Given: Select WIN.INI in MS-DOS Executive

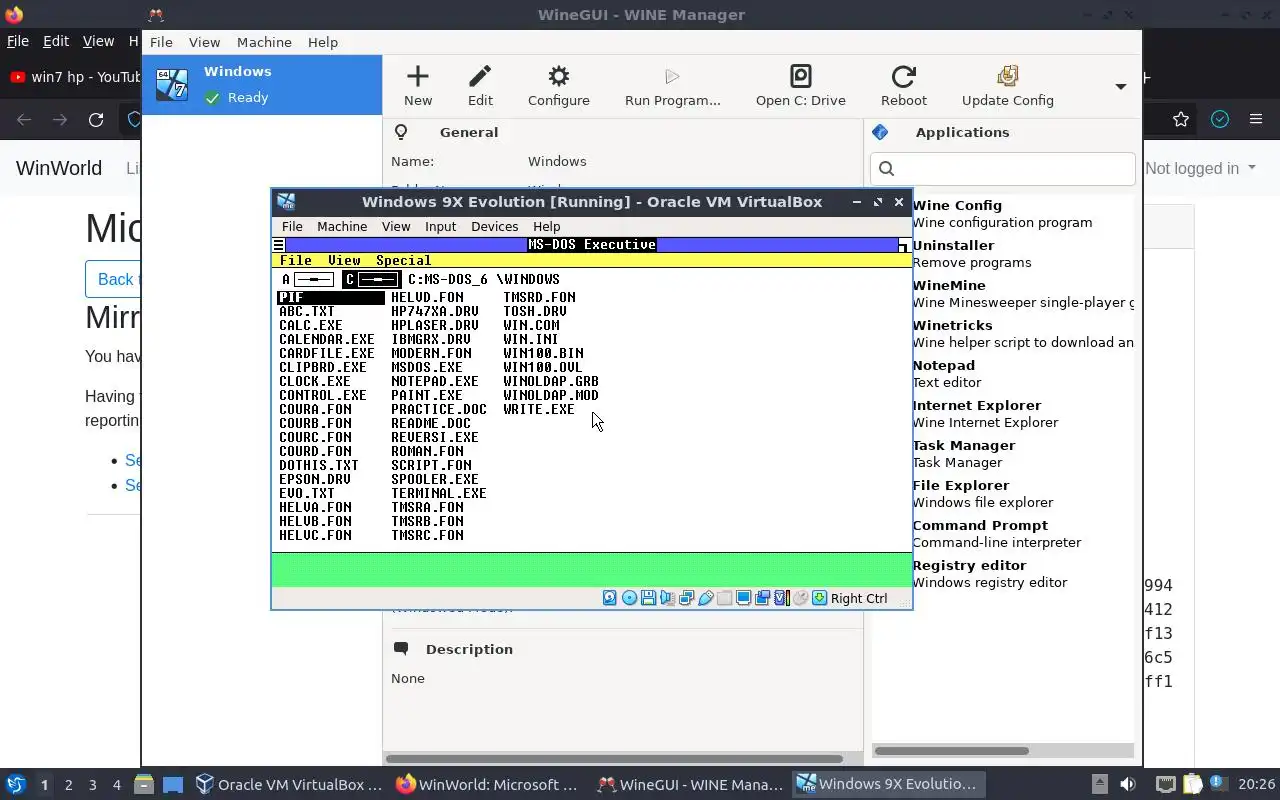Looking at the screenshot, I should pyautogui.click(x=531, y=339).
